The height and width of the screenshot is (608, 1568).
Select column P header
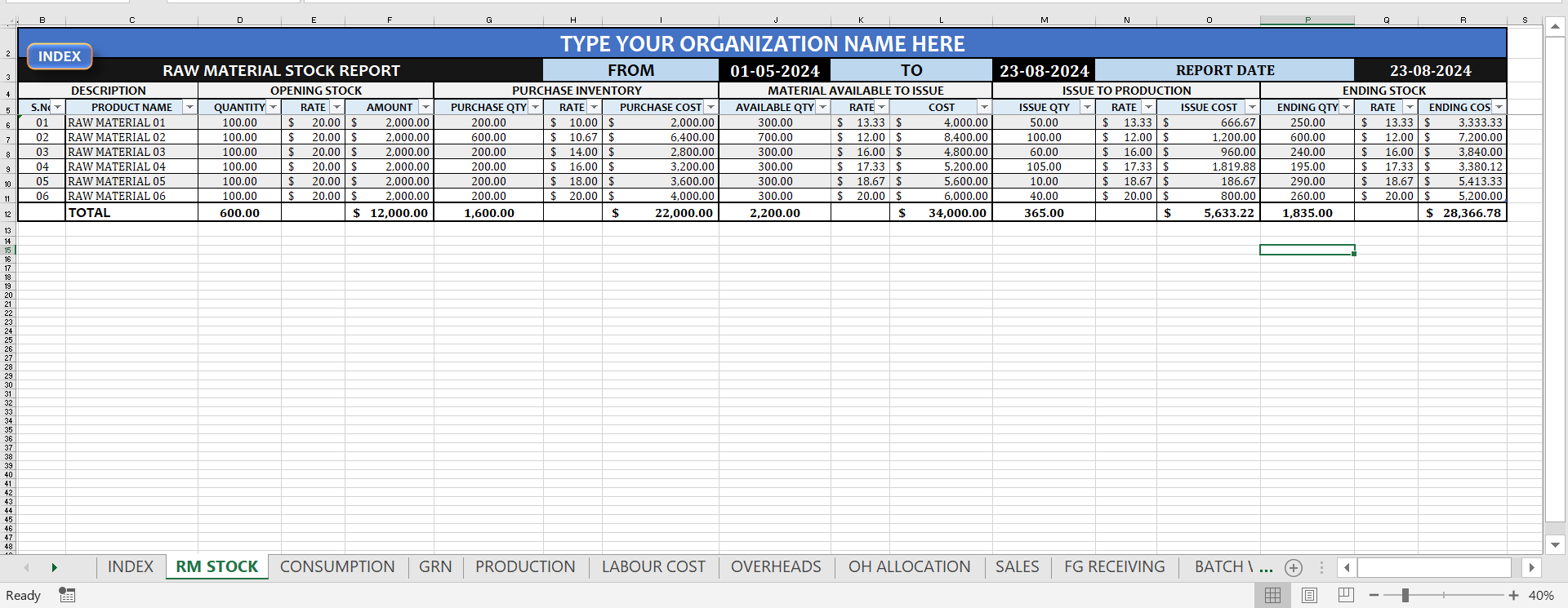(1307, 20)
